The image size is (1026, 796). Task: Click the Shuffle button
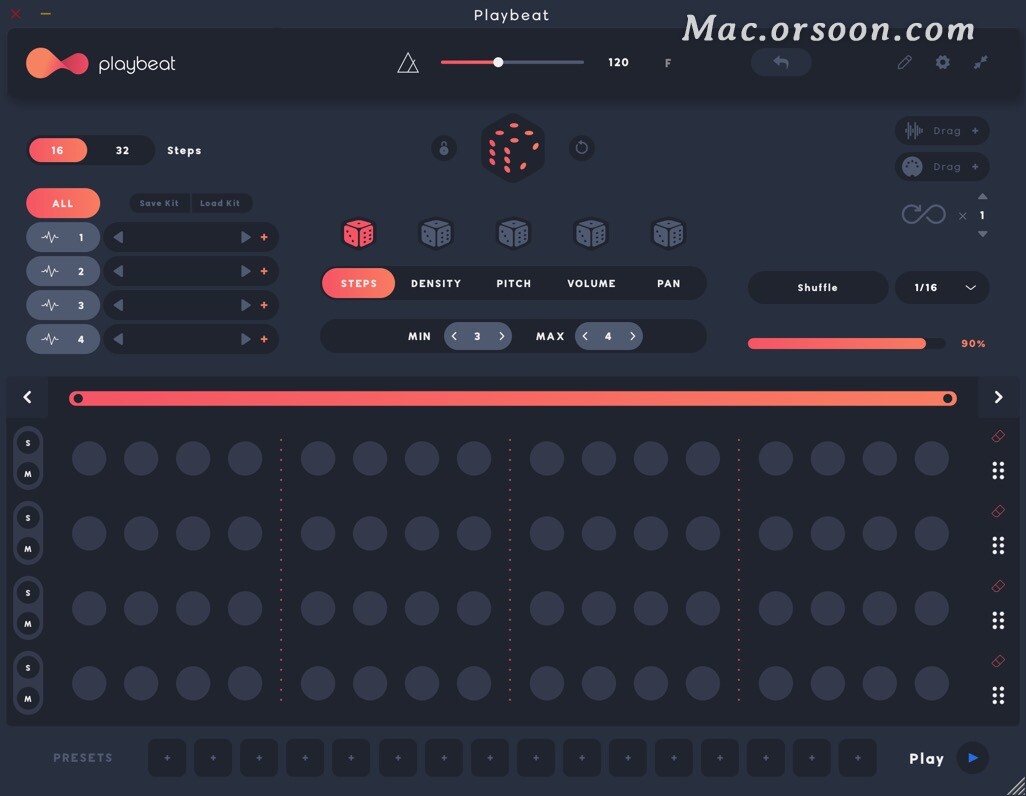point(817,287)
